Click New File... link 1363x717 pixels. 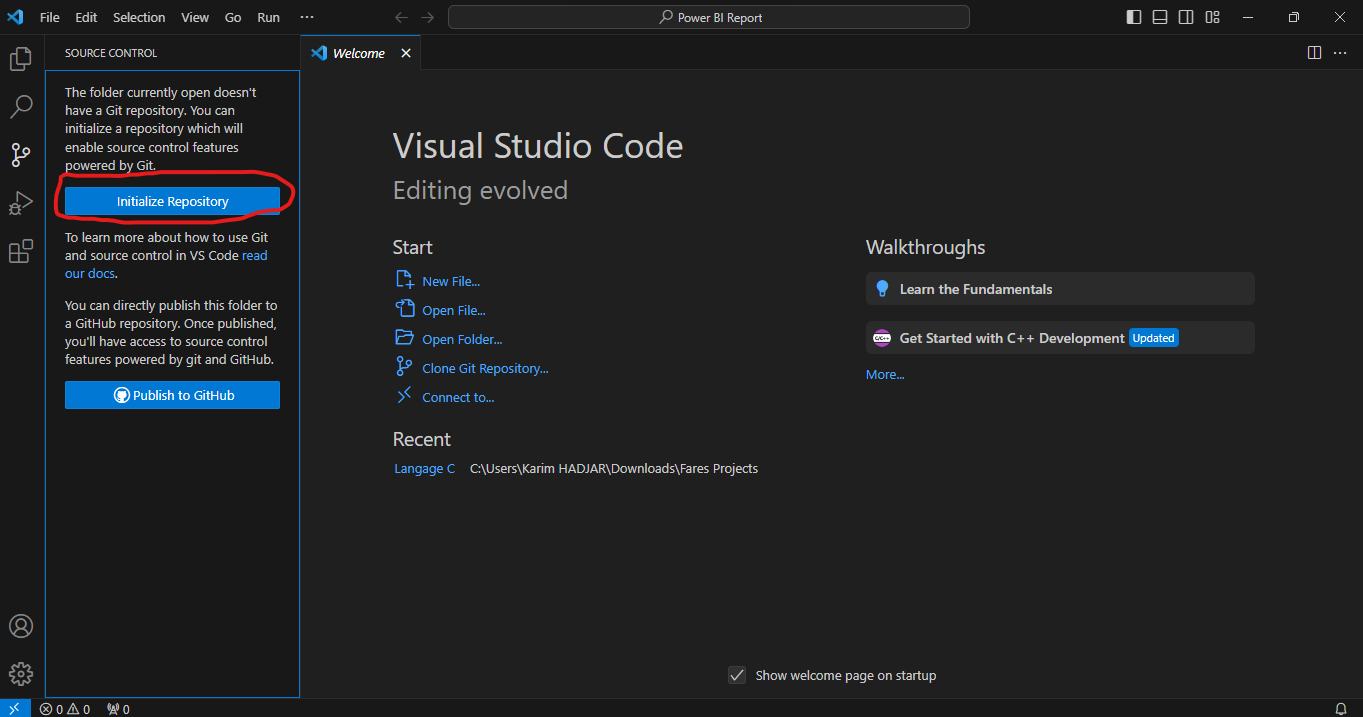[x=451, y=281]
